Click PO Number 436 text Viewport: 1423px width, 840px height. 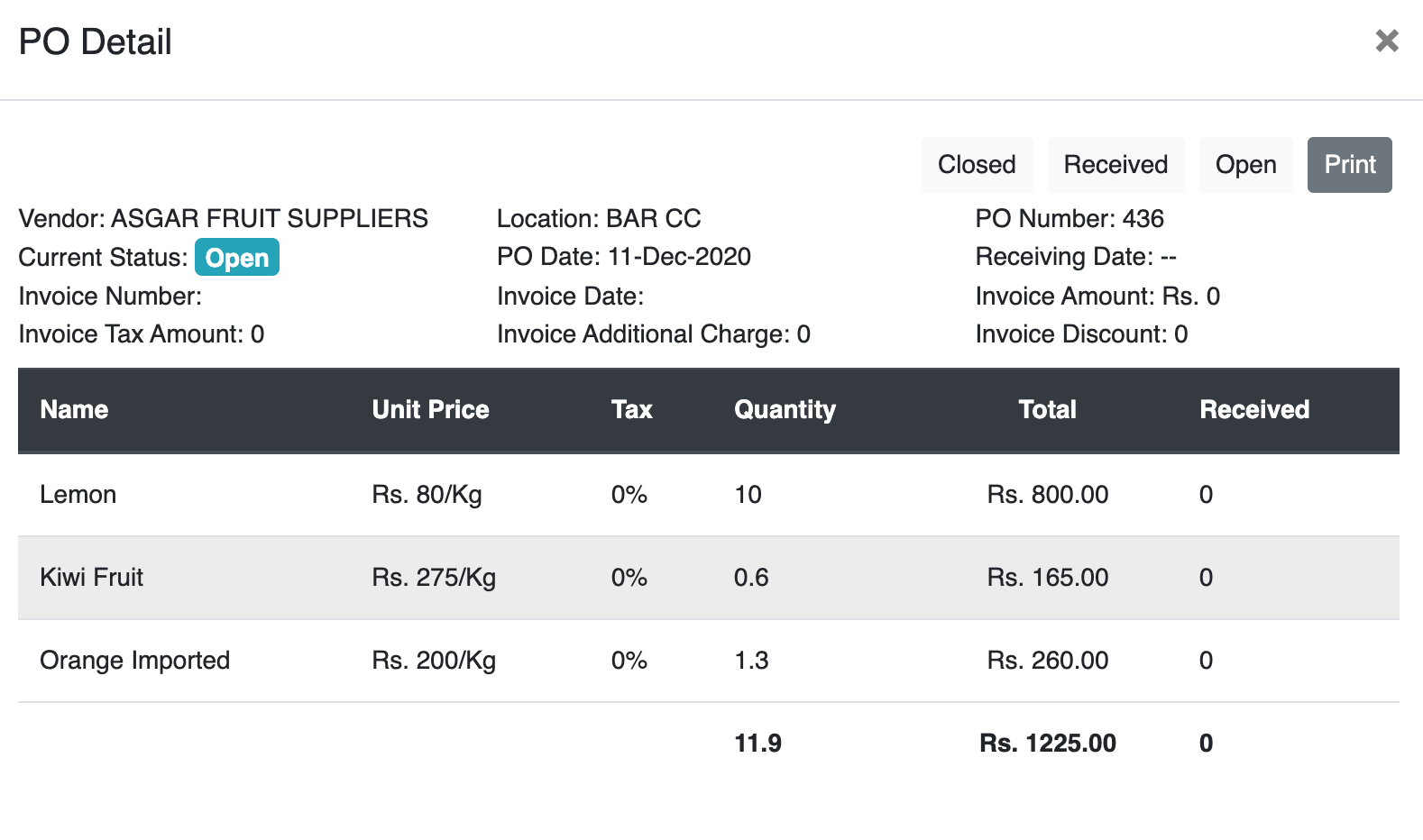click(x=1070, y=218)
